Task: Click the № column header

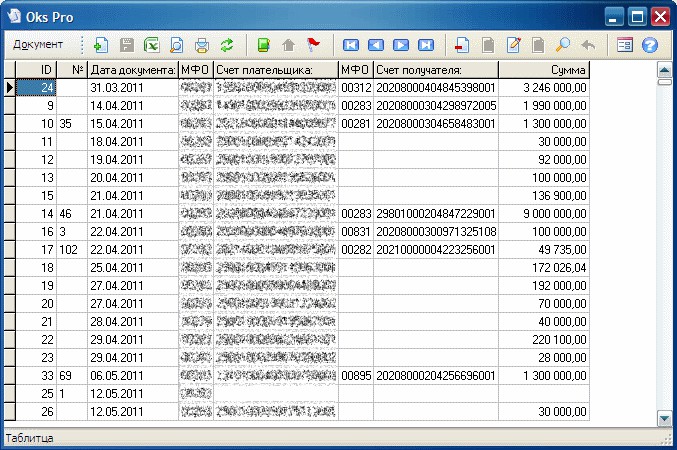Action: (x=72, y=70)
